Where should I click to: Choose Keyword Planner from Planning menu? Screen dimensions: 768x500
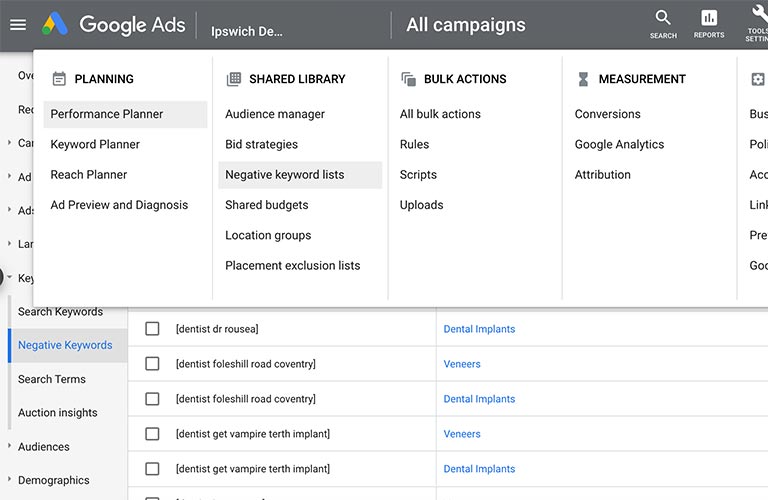(95, 144)
